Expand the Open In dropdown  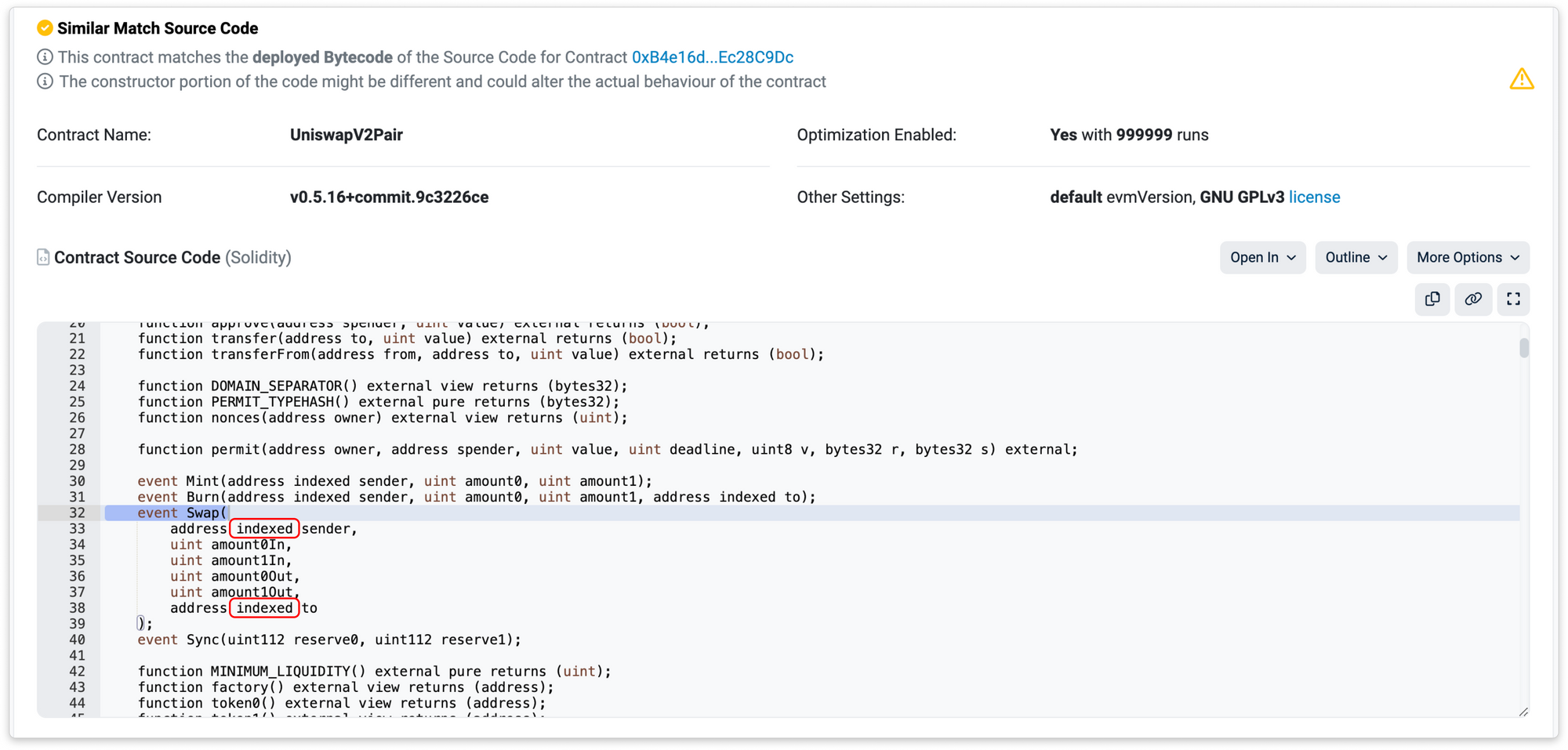[1262, 258]
